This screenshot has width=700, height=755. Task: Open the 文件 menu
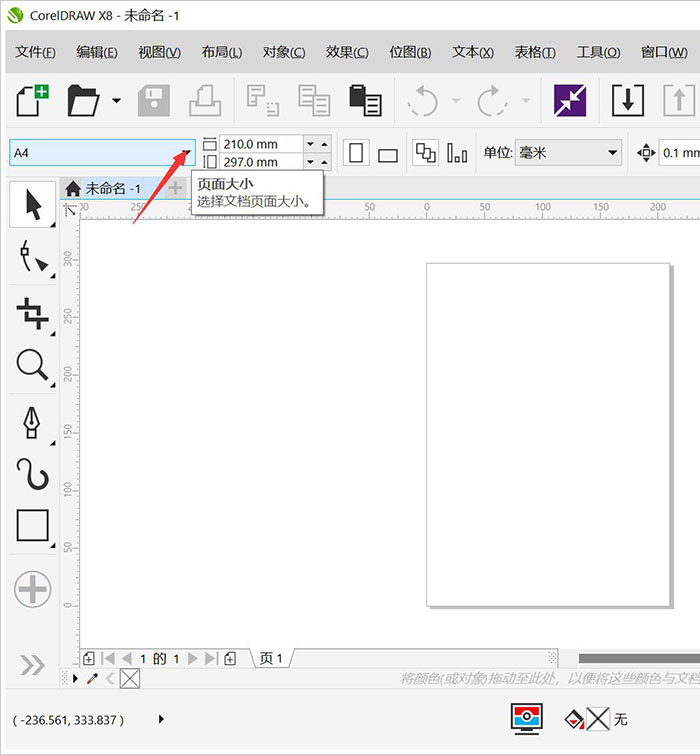pyautogui.click(x=36, y=52)
